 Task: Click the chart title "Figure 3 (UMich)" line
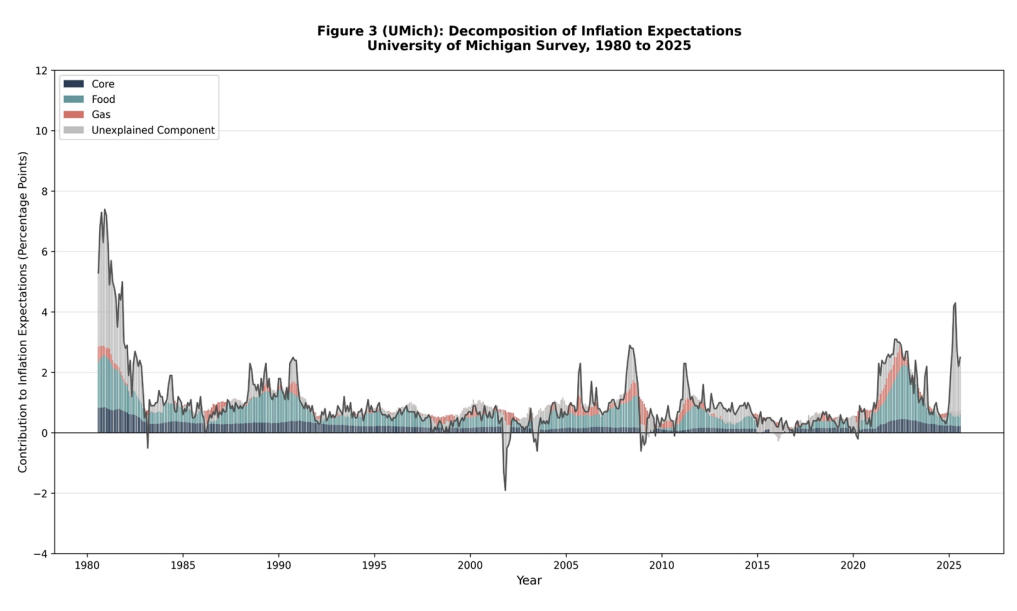coord(529,31)
